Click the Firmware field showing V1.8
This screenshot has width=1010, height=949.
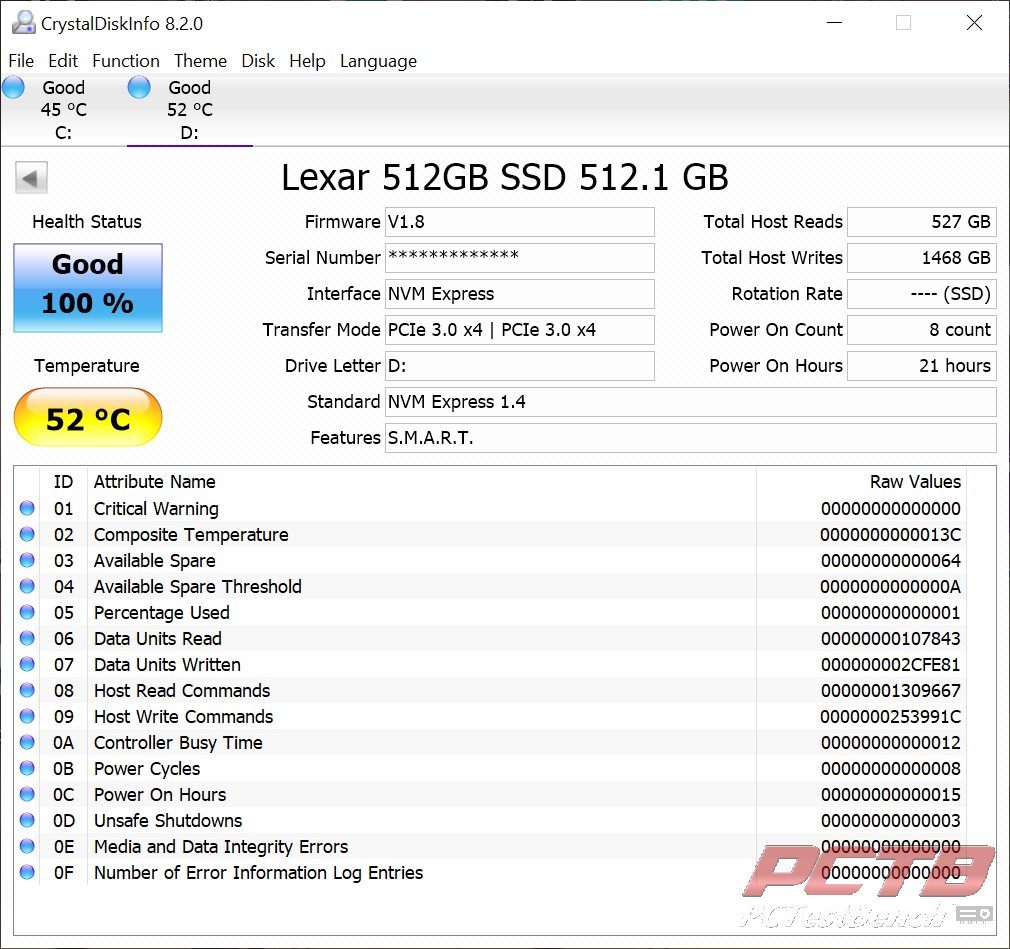pyautogui.click(x=520, y=222)
